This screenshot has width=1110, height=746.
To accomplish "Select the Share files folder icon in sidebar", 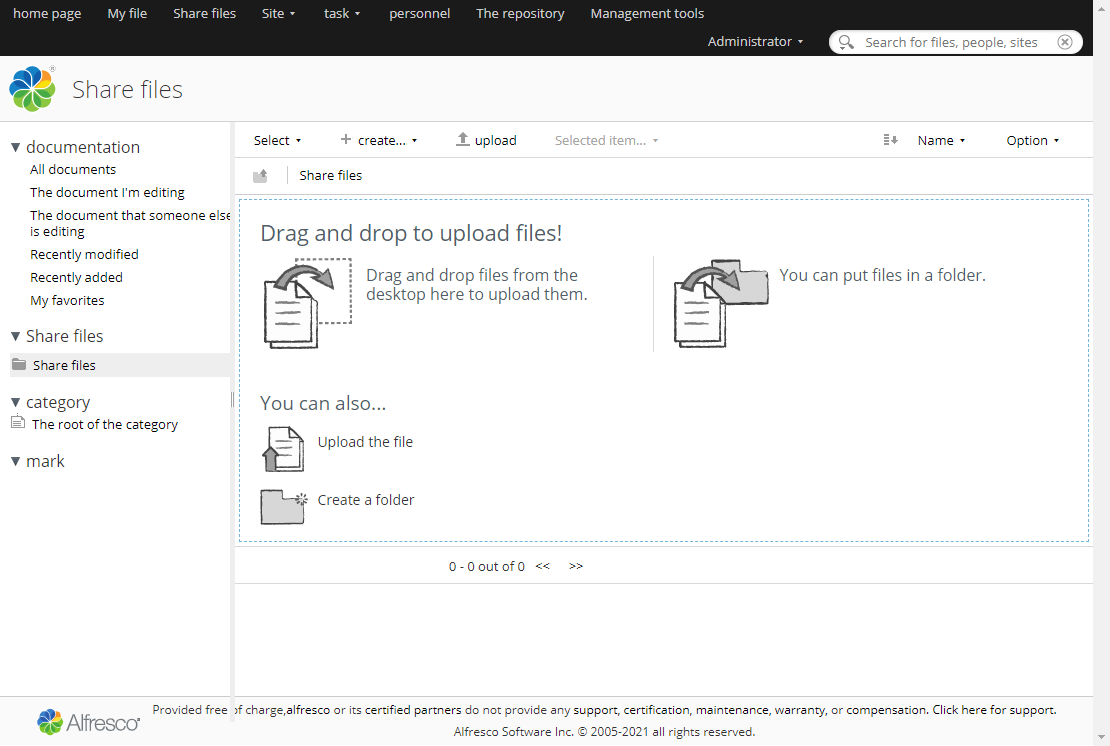I will (18, 364).
